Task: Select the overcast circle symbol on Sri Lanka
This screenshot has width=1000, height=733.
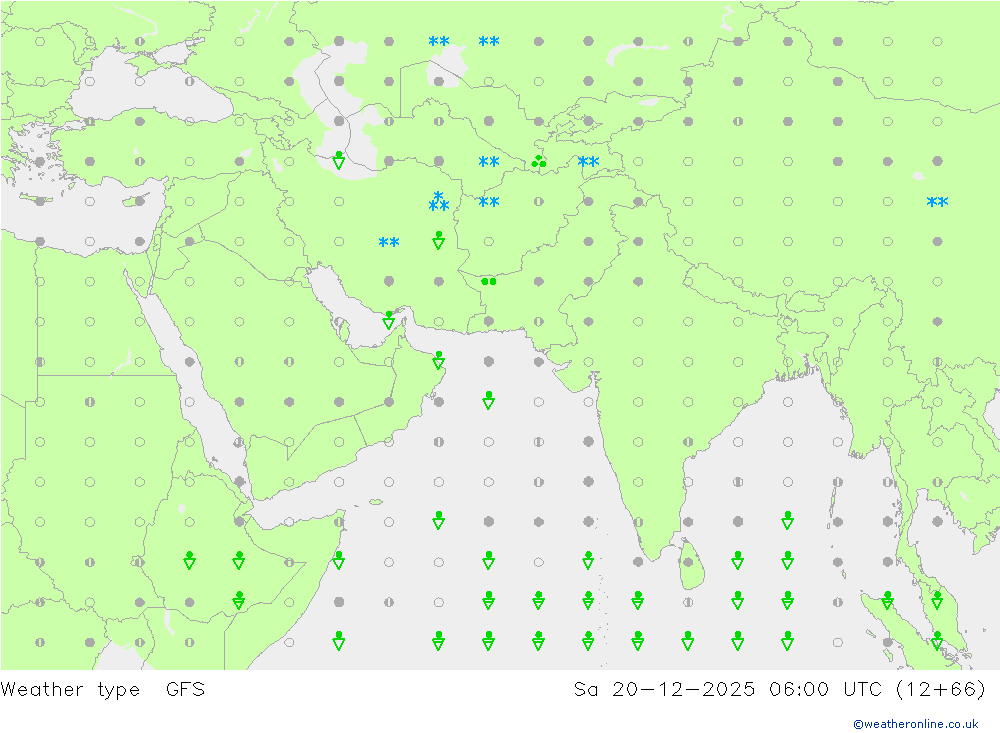Action: point(688,562)
